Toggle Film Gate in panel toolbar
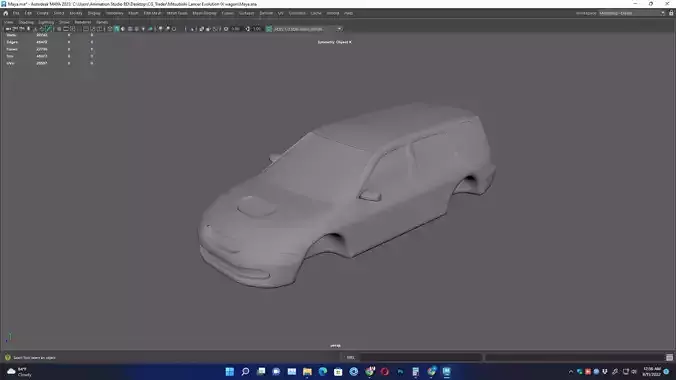This screenshot has width=676, height=380. coord(66,29)
